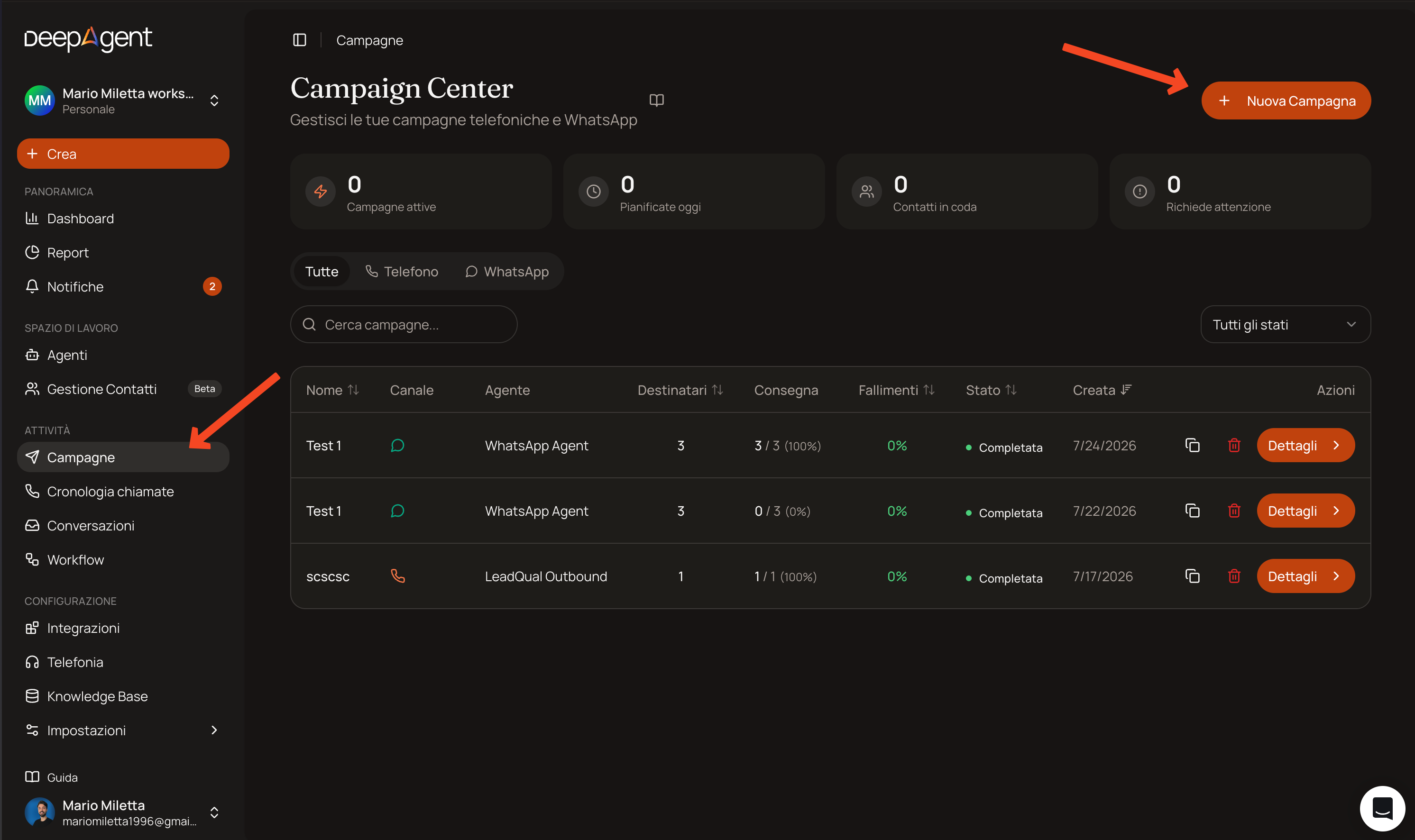
Task: Sort campaigns by Fallimenti column
Action: tap(896, 390)
